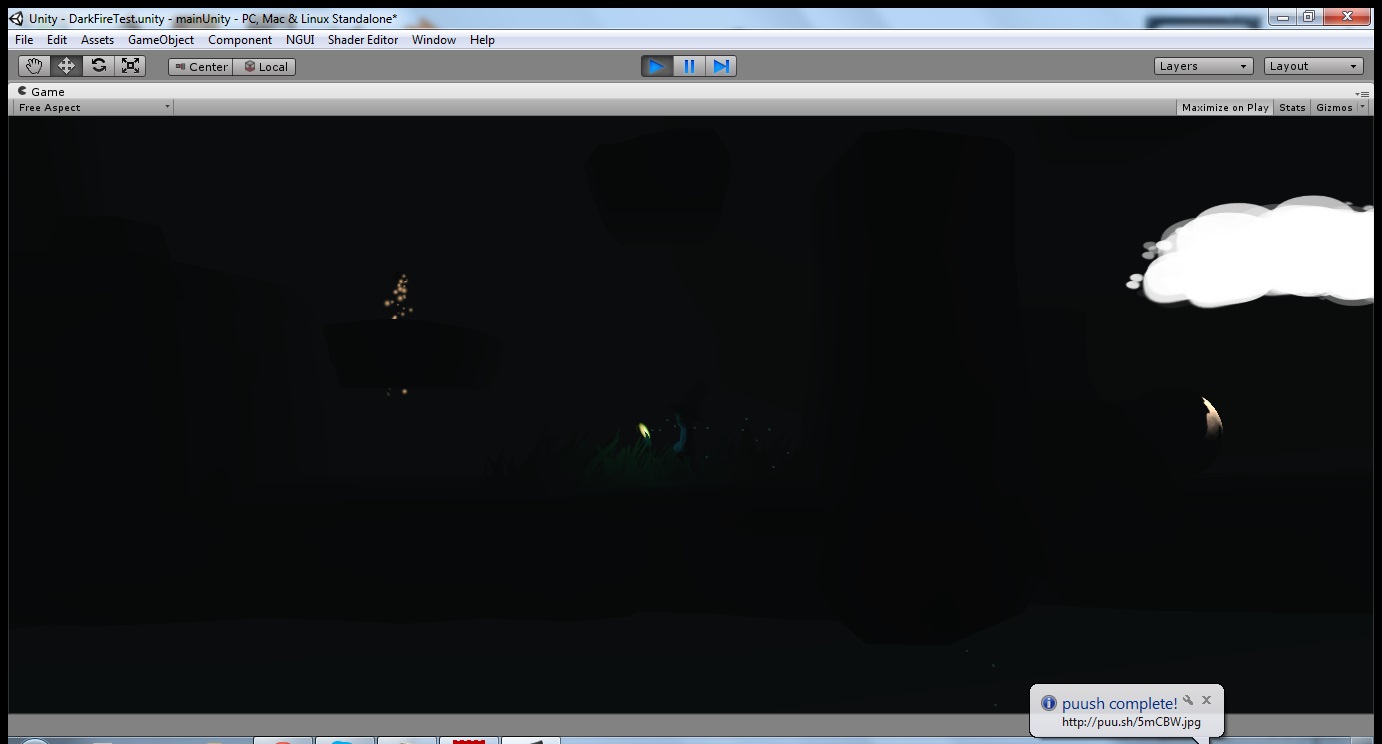Select the Rotate tool
The height and width of the screenshot is (744, 1382).
98,66
